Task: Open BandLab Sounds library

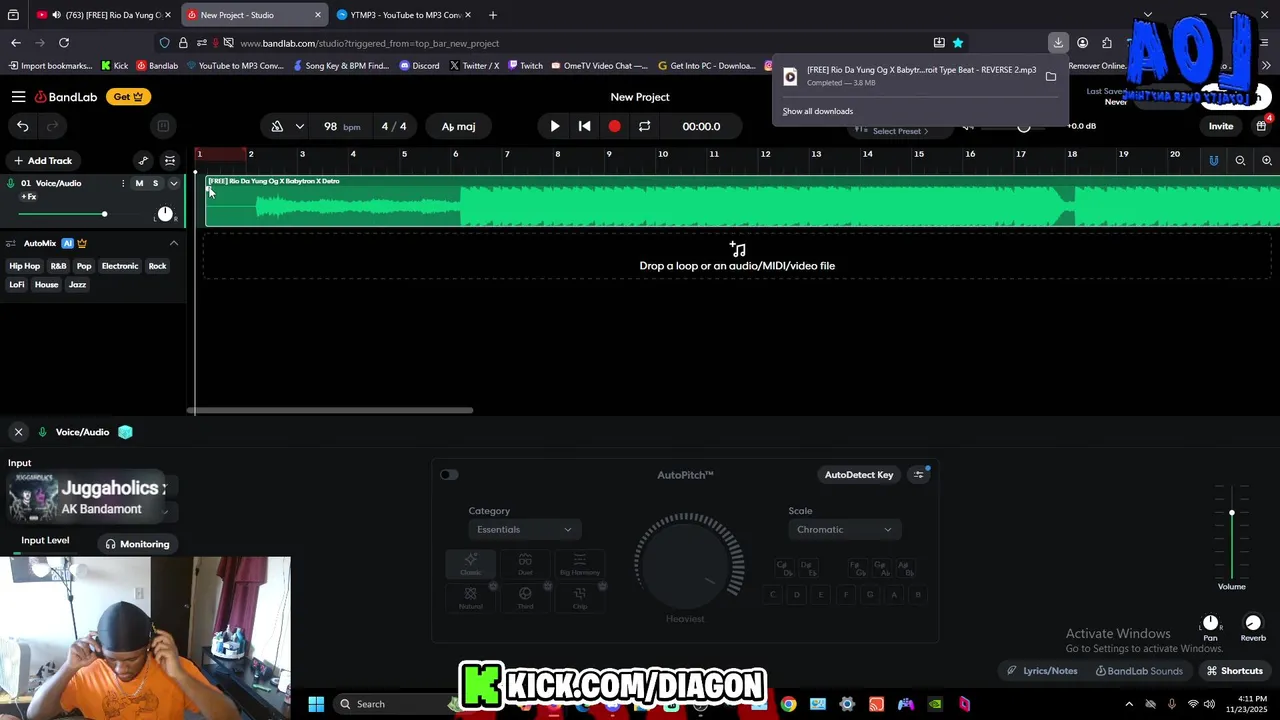Action: pyautogui.click(x=1138, y=671)
